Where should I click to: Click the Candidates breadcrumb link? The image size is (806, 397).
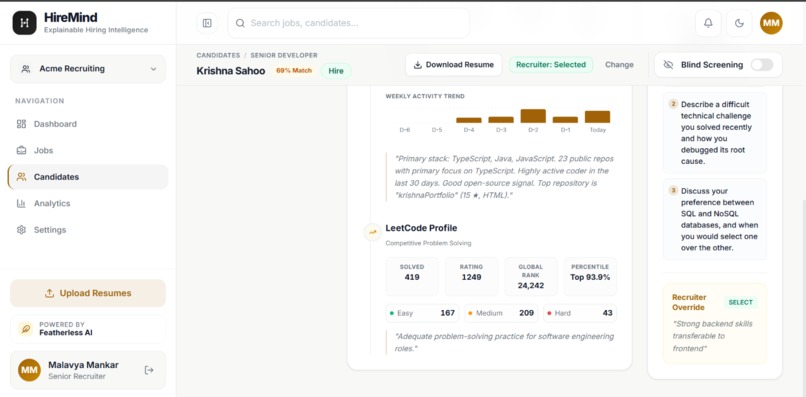click(x=218, y=55)
